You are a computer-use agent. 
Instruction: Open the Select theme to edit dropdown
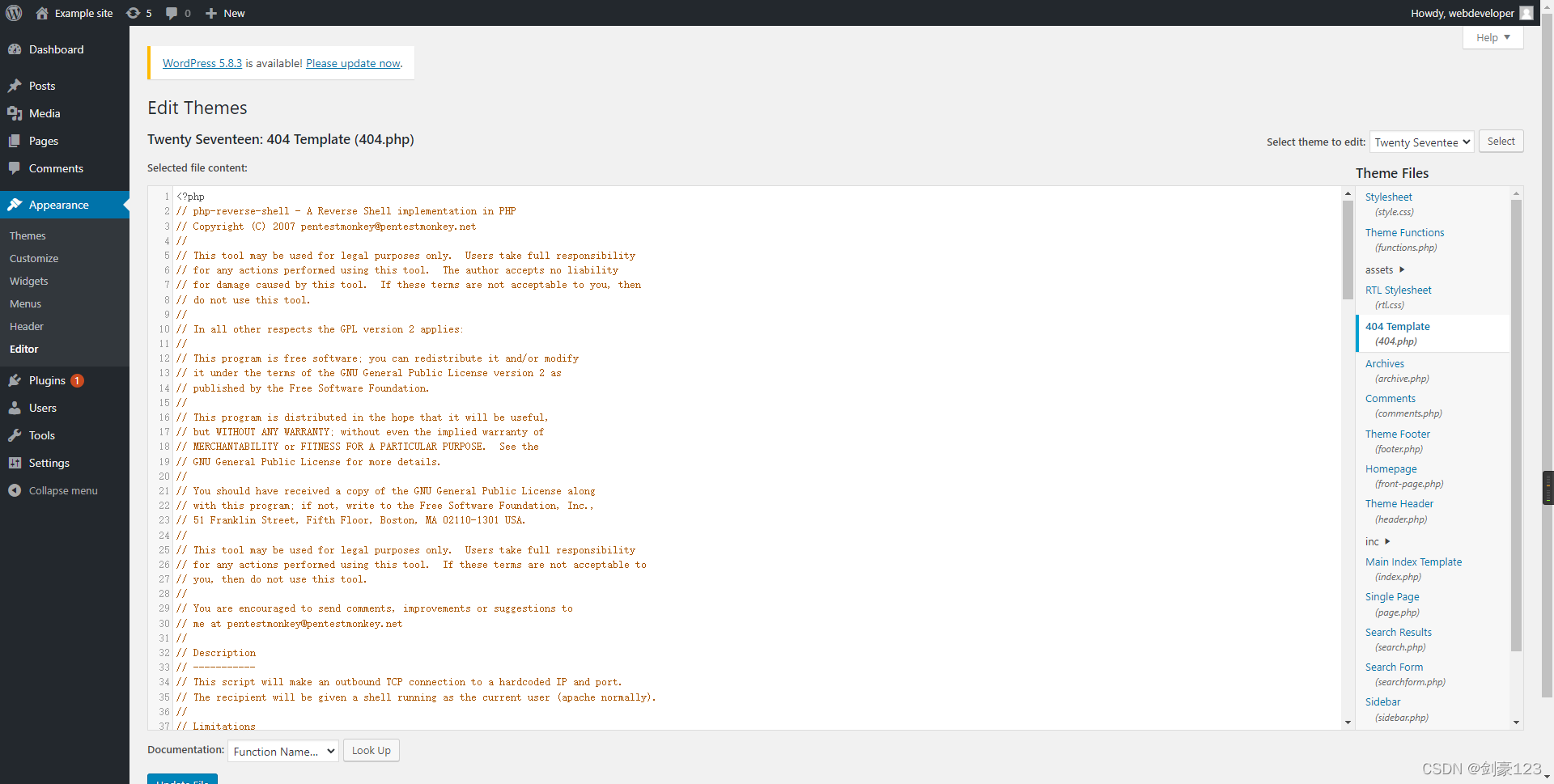point(1422,142)
